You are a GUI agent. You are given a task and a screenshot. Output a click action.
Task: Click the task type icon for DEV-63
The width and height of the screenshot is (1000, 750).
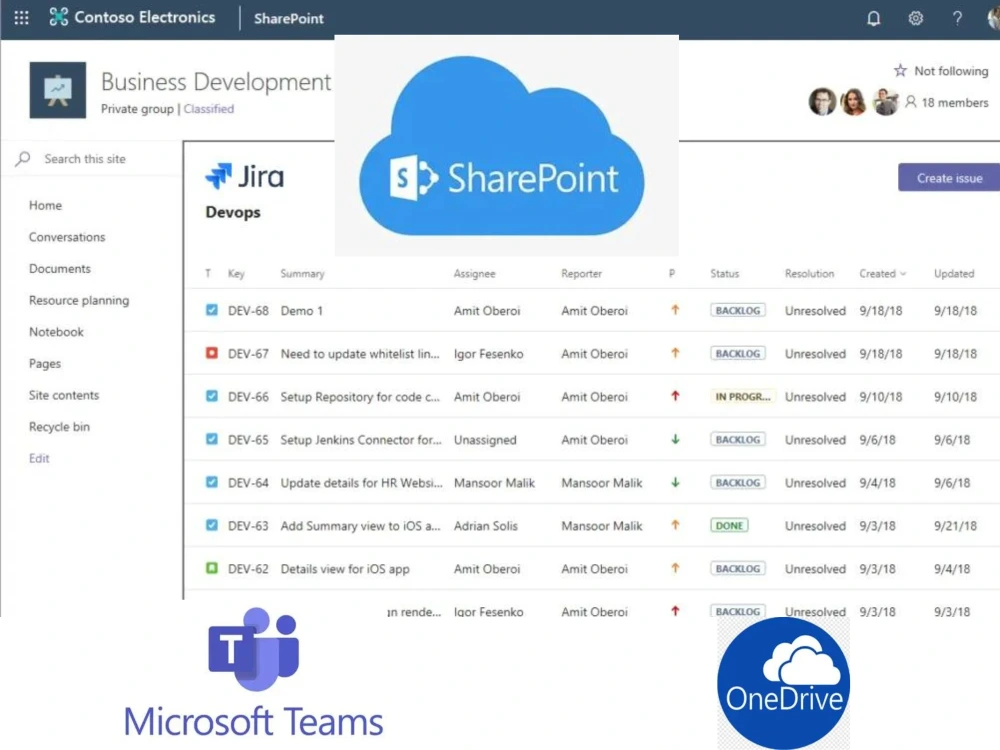pyautogui.click(x=212, y=525)
